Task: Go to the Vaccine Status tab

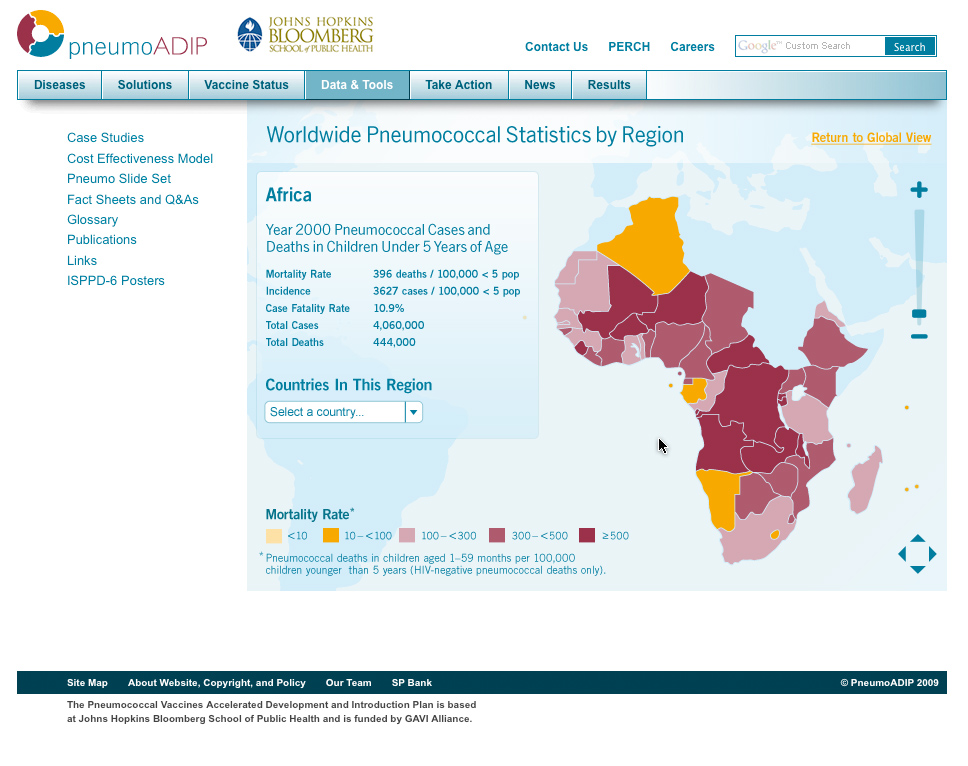Action: 246,85
